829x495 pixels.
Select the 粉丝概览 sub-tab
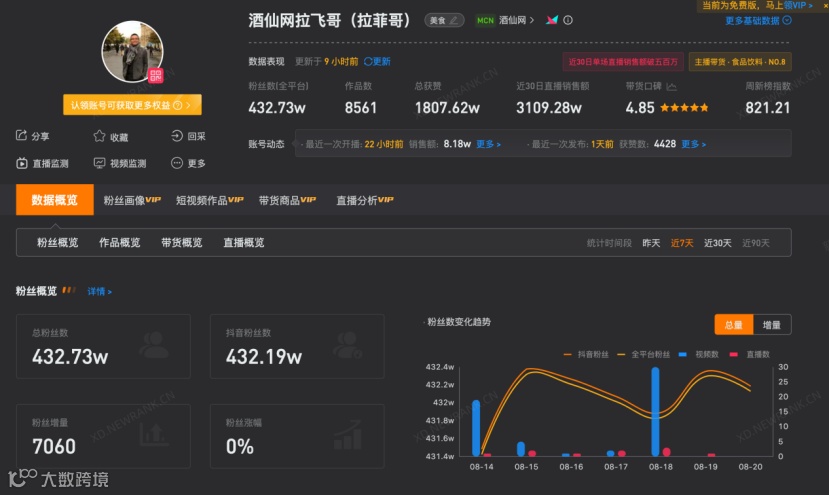coord(58,242)
